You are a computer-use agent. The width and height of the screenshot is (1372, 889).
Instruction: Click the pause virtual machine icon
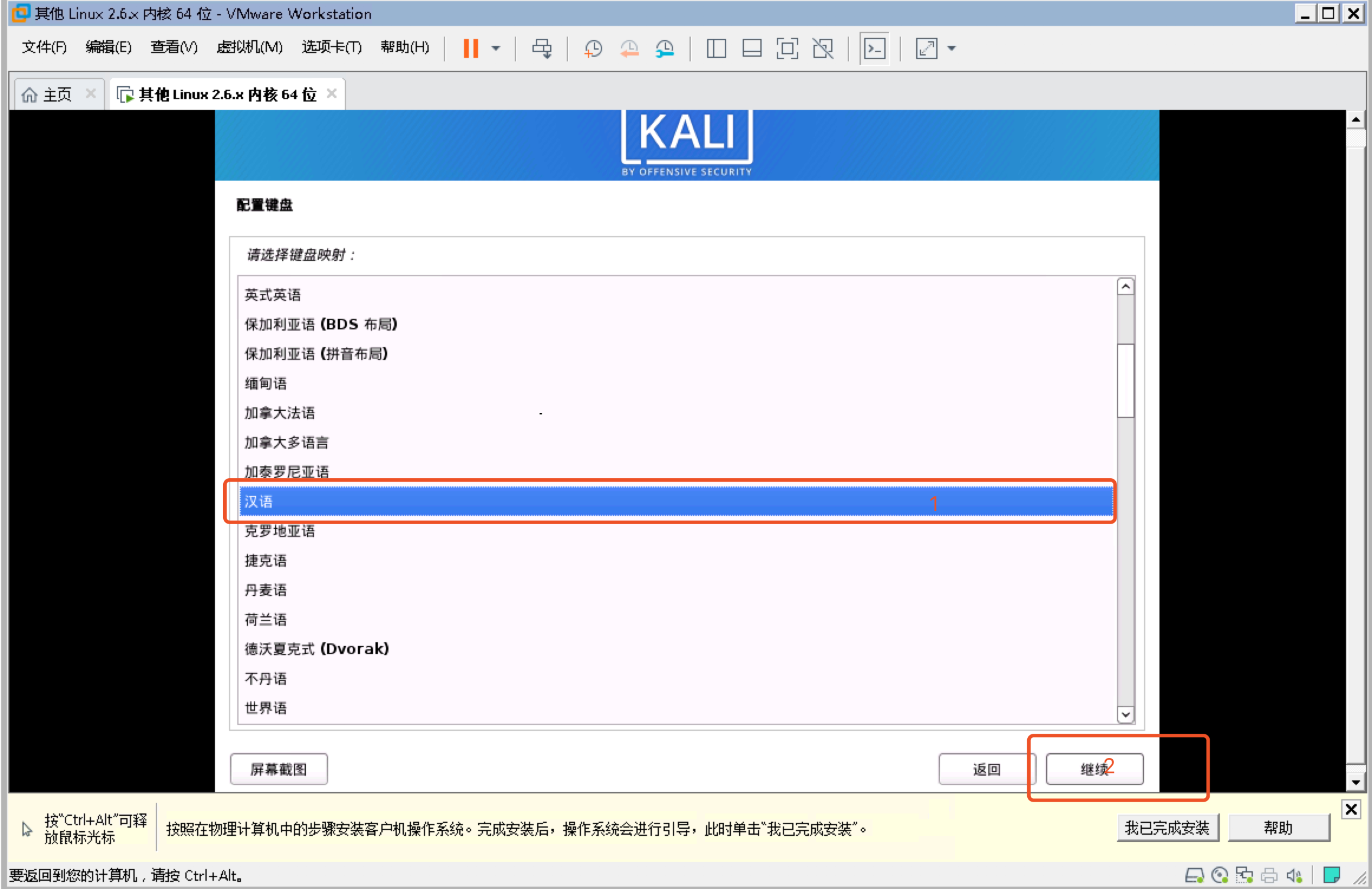pyautogui.click(x=471, y=48)
